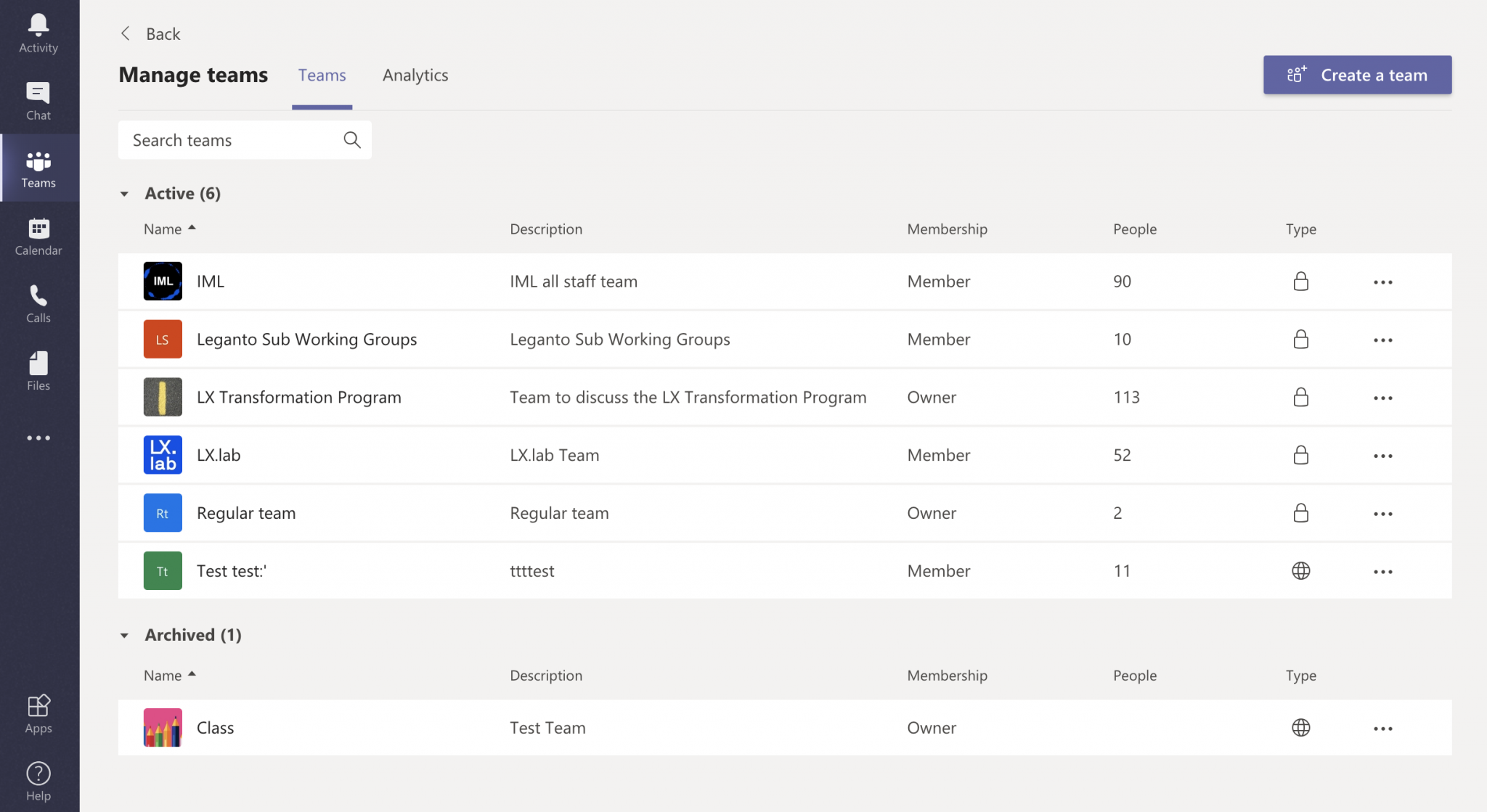Click the Regular team Rt avatar

(163, 513)
